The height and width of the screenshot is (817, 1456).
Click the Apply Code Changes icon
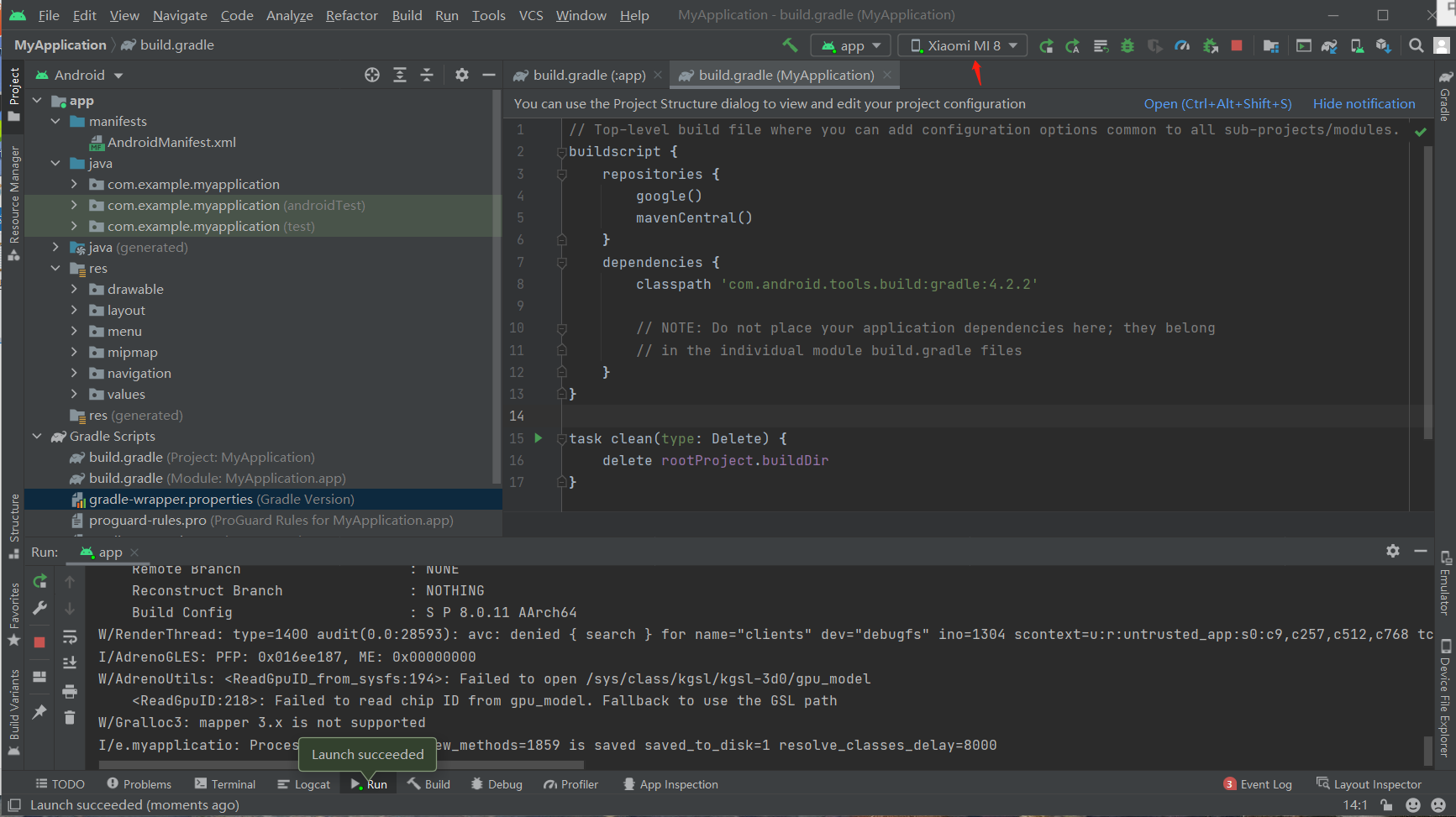click(1101, 45)
